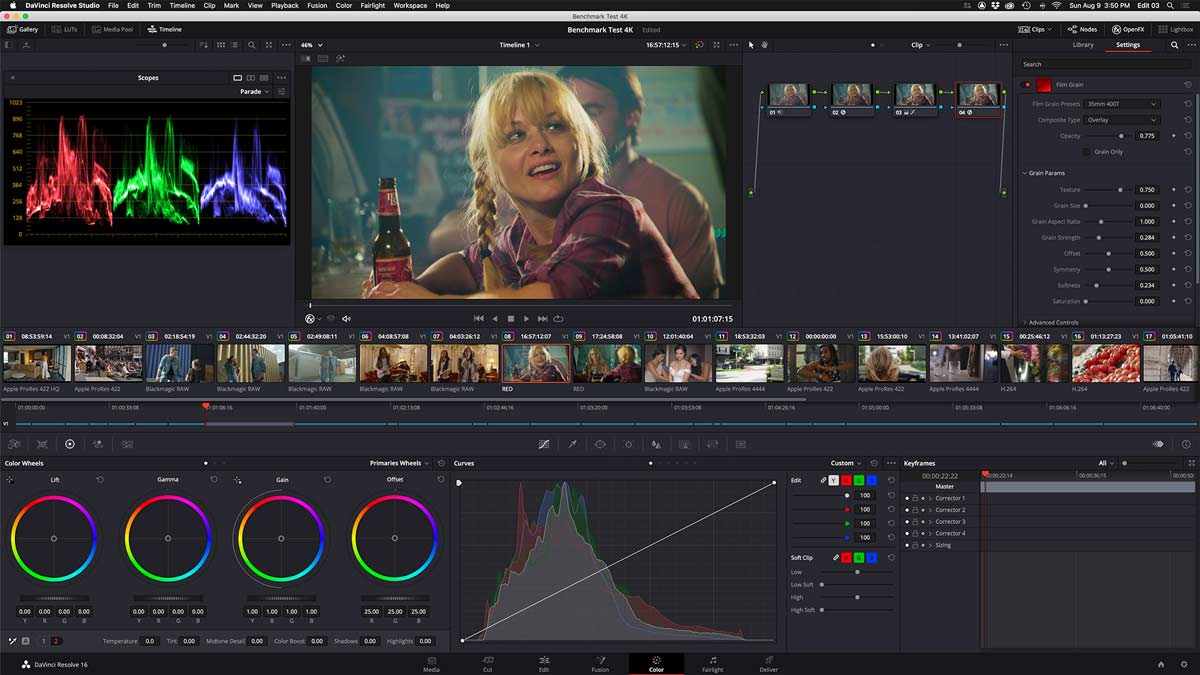Click the Grain Strength slider handle
The width and height of the screenshot is (1200, 675).
[x=1099, y=237]
